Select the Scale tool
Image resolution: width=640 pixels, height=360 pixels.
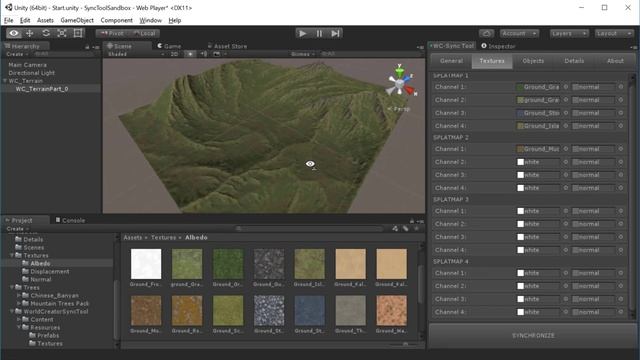[x=62, y=33]
